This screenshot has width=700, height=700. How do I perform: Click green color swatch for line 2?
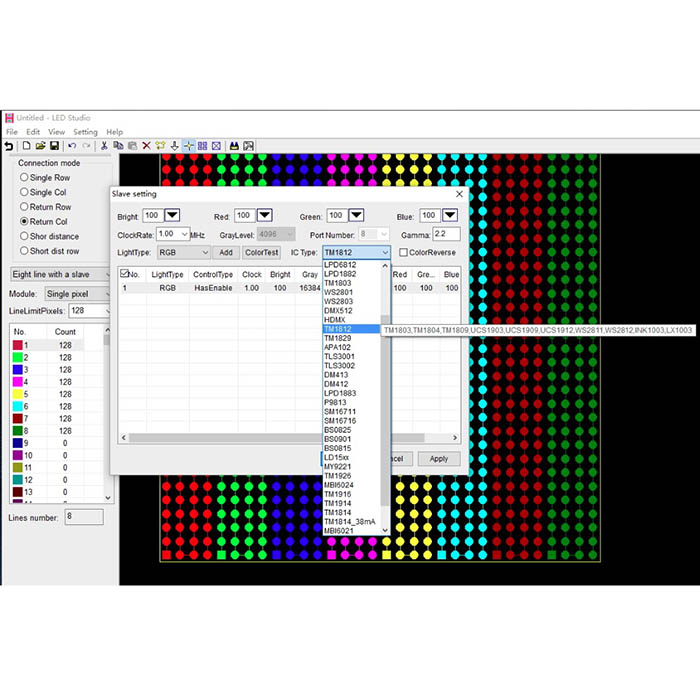17,357
